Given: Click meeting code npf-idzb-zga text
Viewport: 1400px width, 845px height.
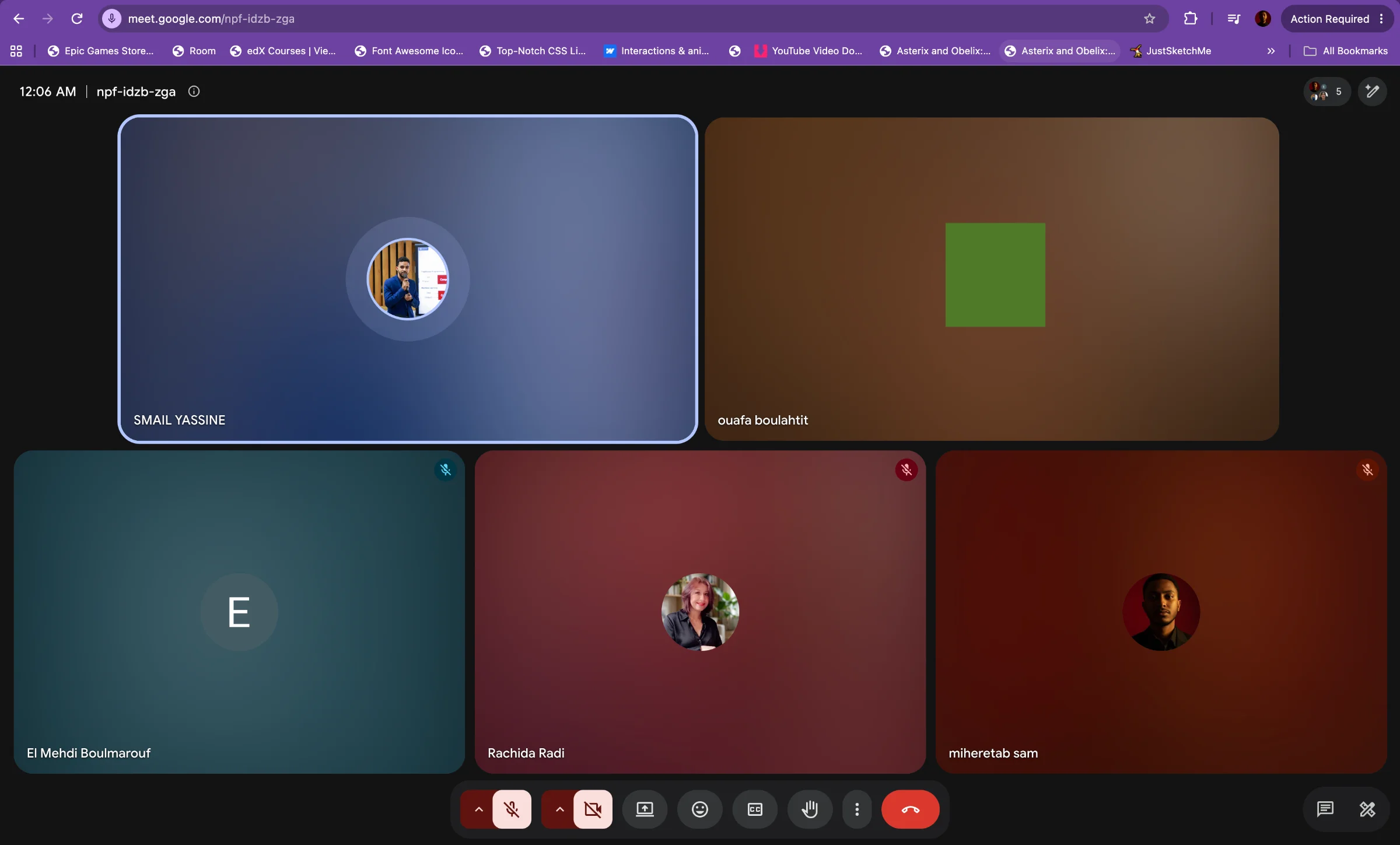Looking at the screenshot, I should [136, 92].
